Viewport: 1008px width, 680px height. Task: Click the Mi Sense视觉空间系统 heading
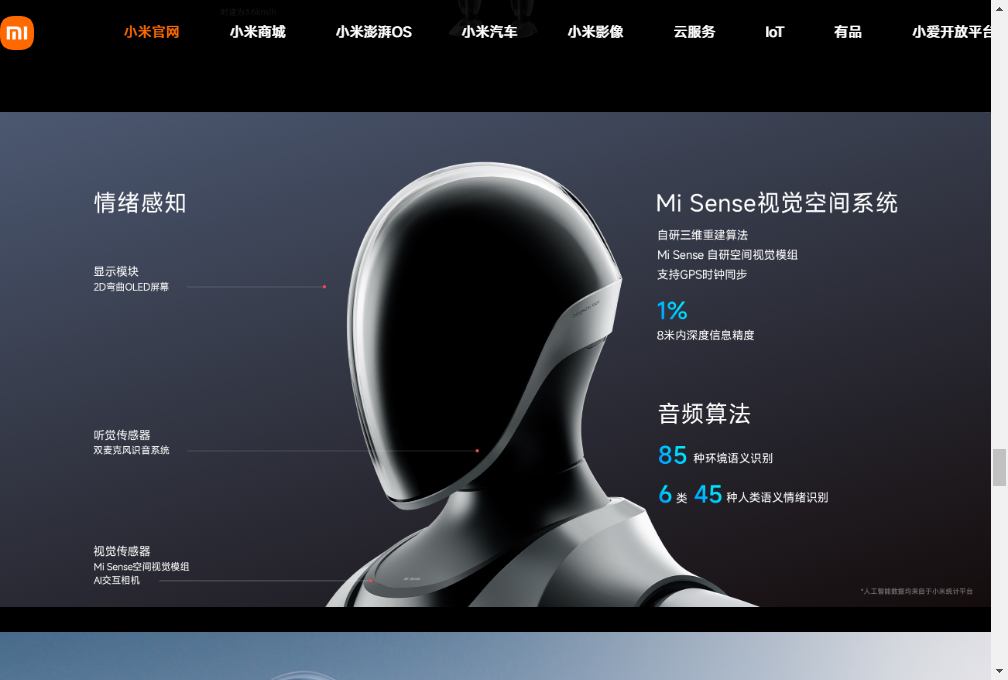[x=778, y=202]
